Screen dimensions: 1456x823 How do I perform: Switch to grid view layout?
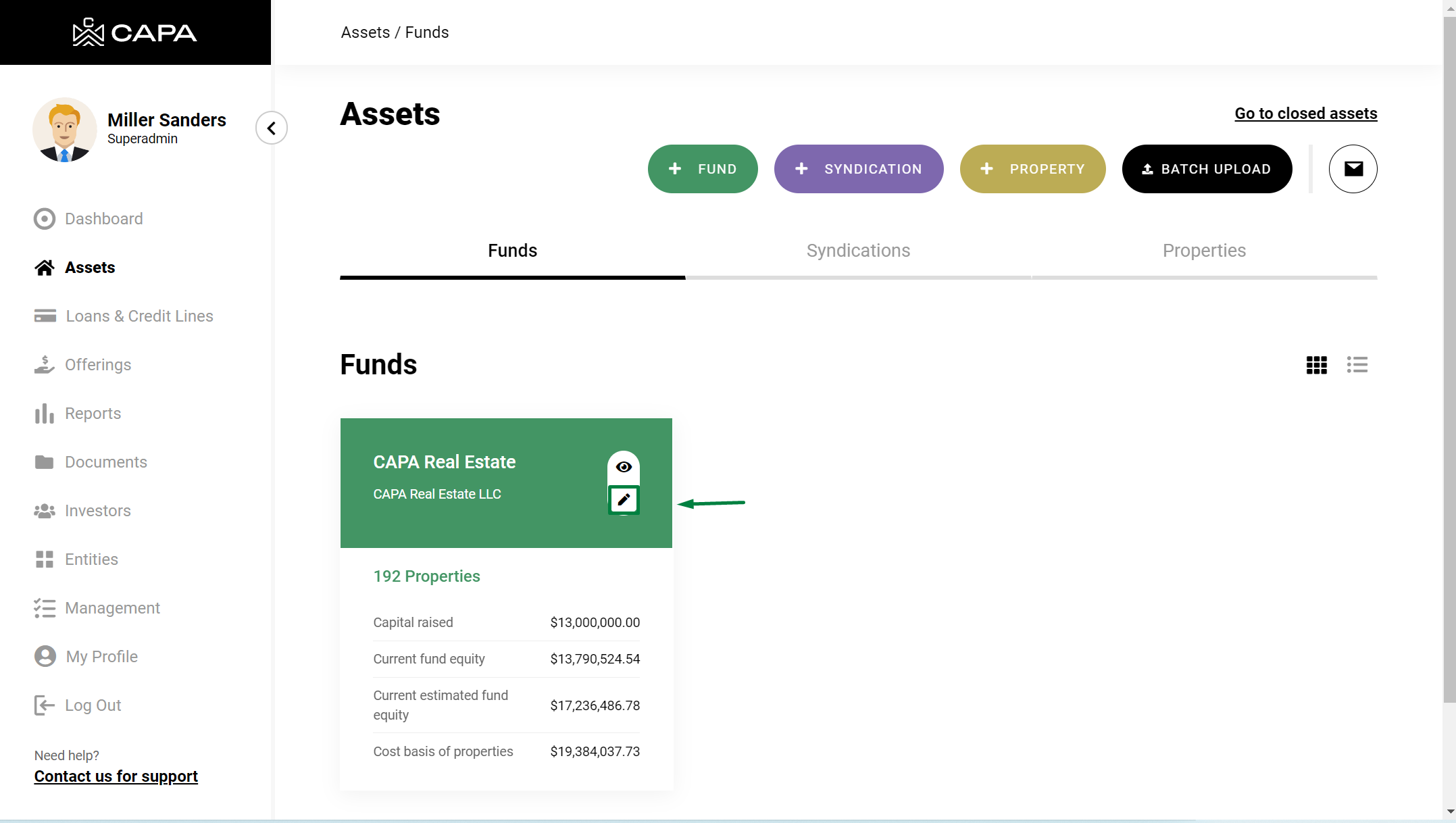pyautogui.click(x=1316, y=365)
